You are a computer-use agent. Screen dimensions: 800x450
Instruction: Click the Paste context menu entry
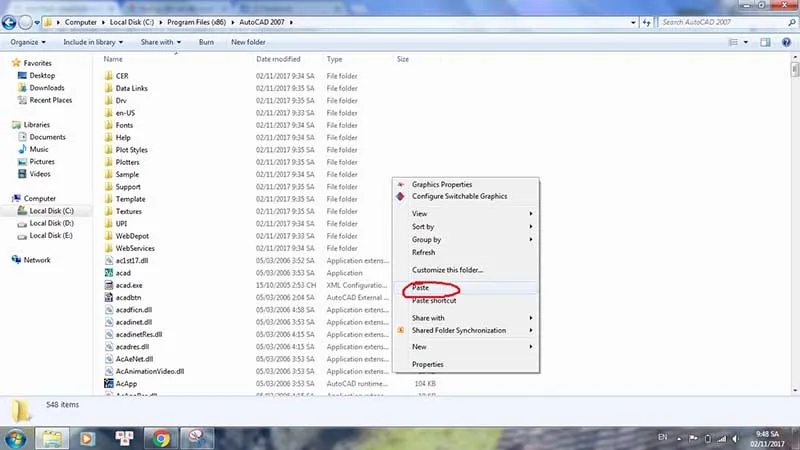(421, 288)
